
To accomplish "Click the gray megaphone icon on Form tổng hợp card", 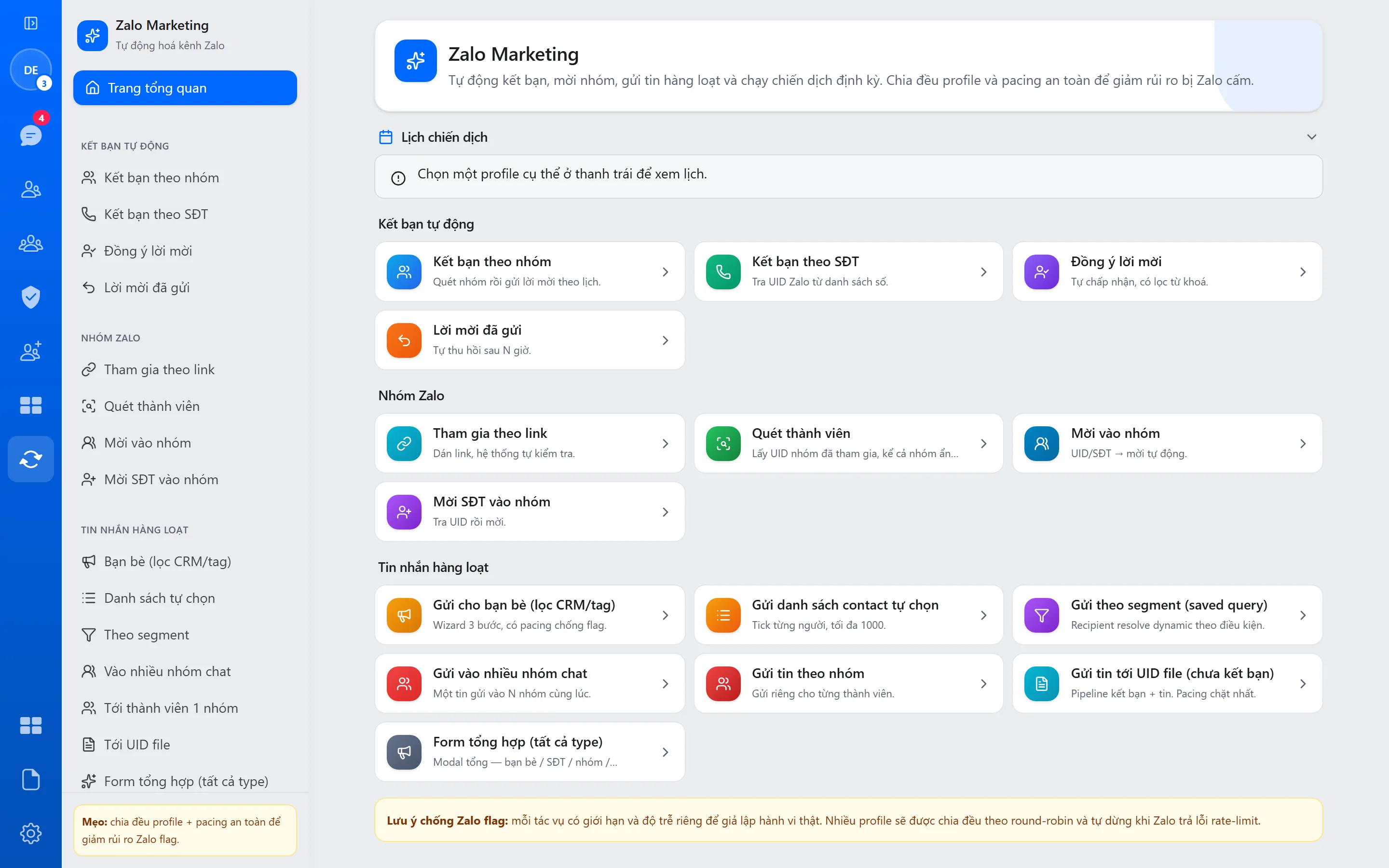I will 404,752.
